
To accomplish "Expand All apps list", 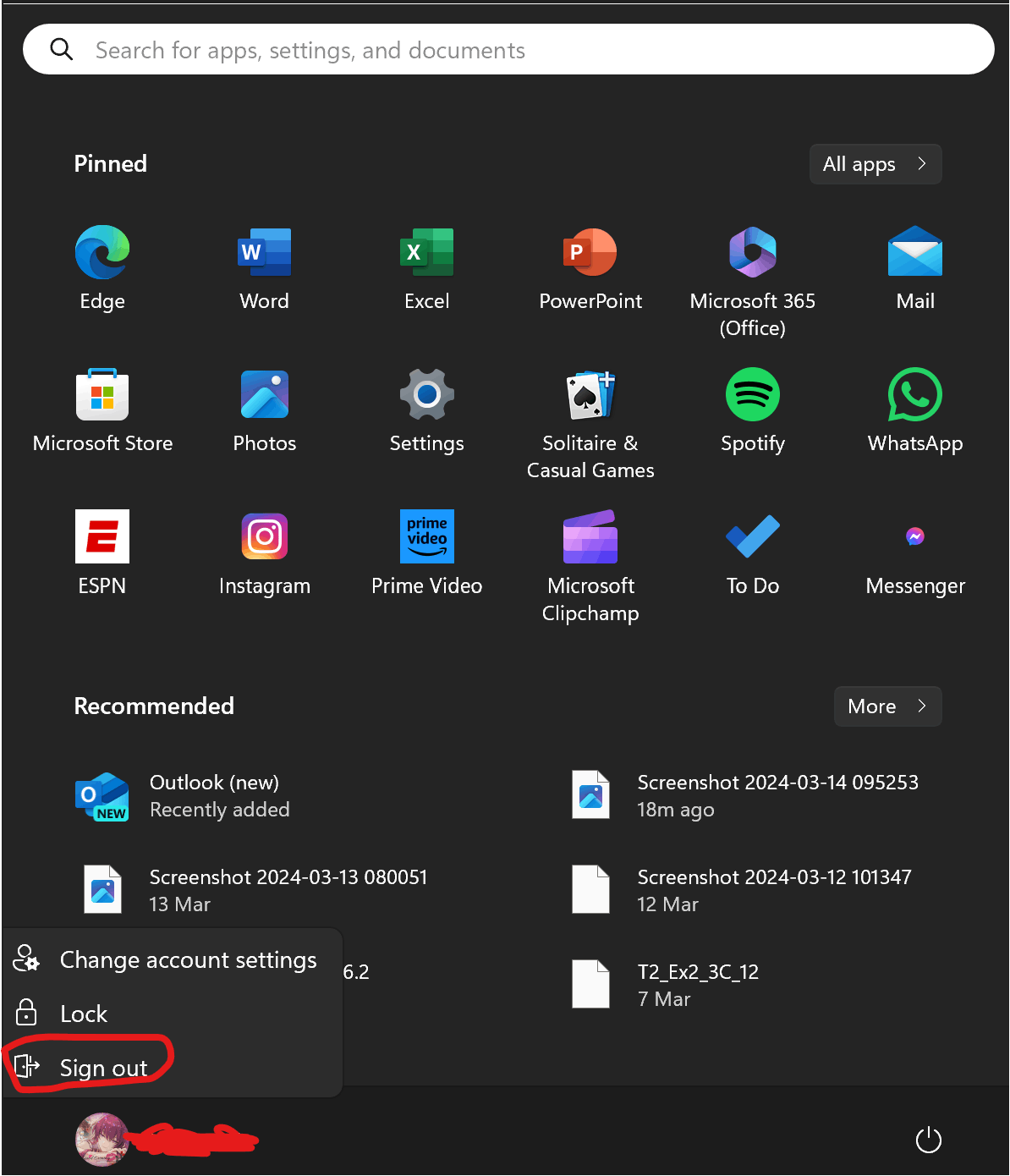I will tap(875, 164).
